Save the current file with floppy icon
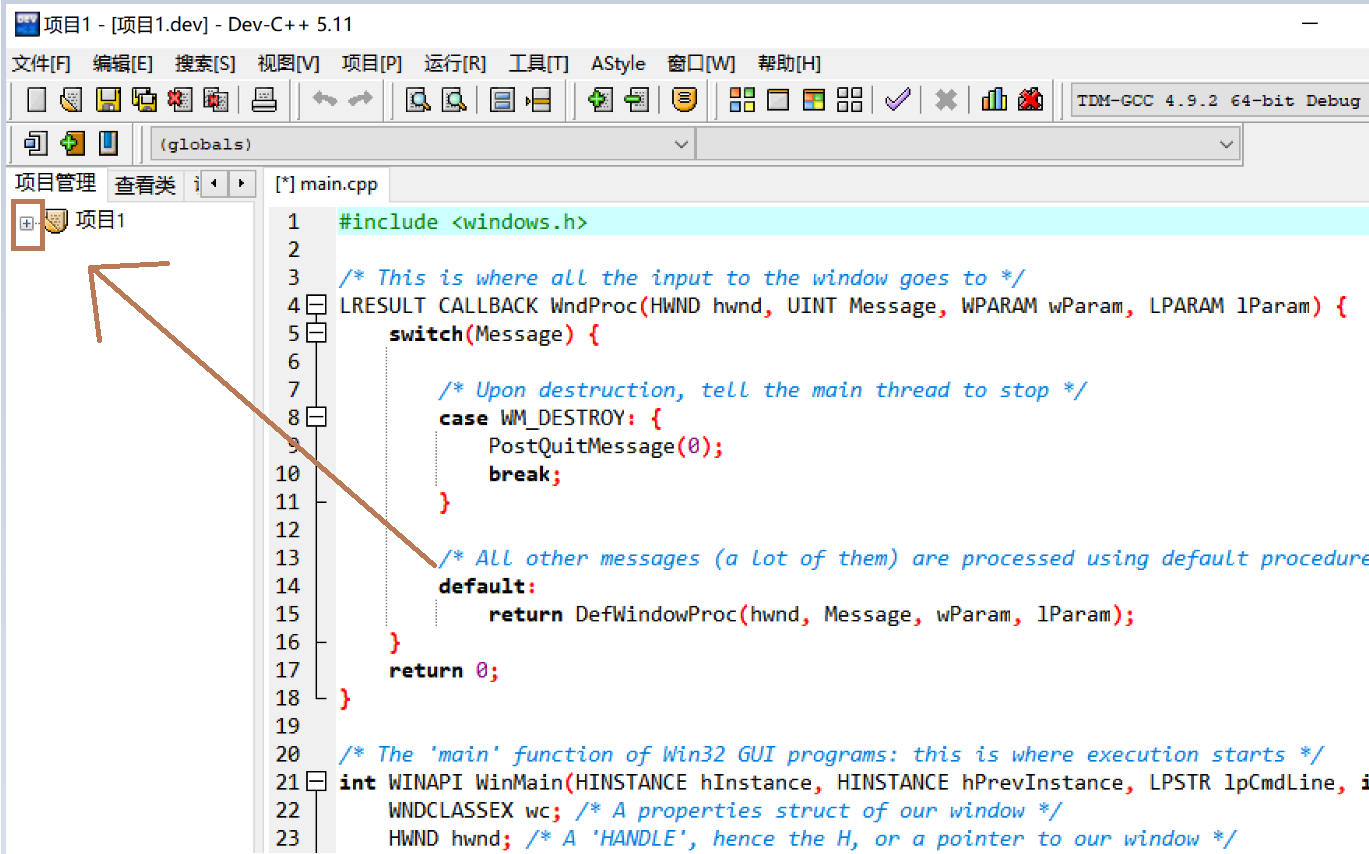The image size is (1369, 854). pyautogui.click(x=108, y=100)
